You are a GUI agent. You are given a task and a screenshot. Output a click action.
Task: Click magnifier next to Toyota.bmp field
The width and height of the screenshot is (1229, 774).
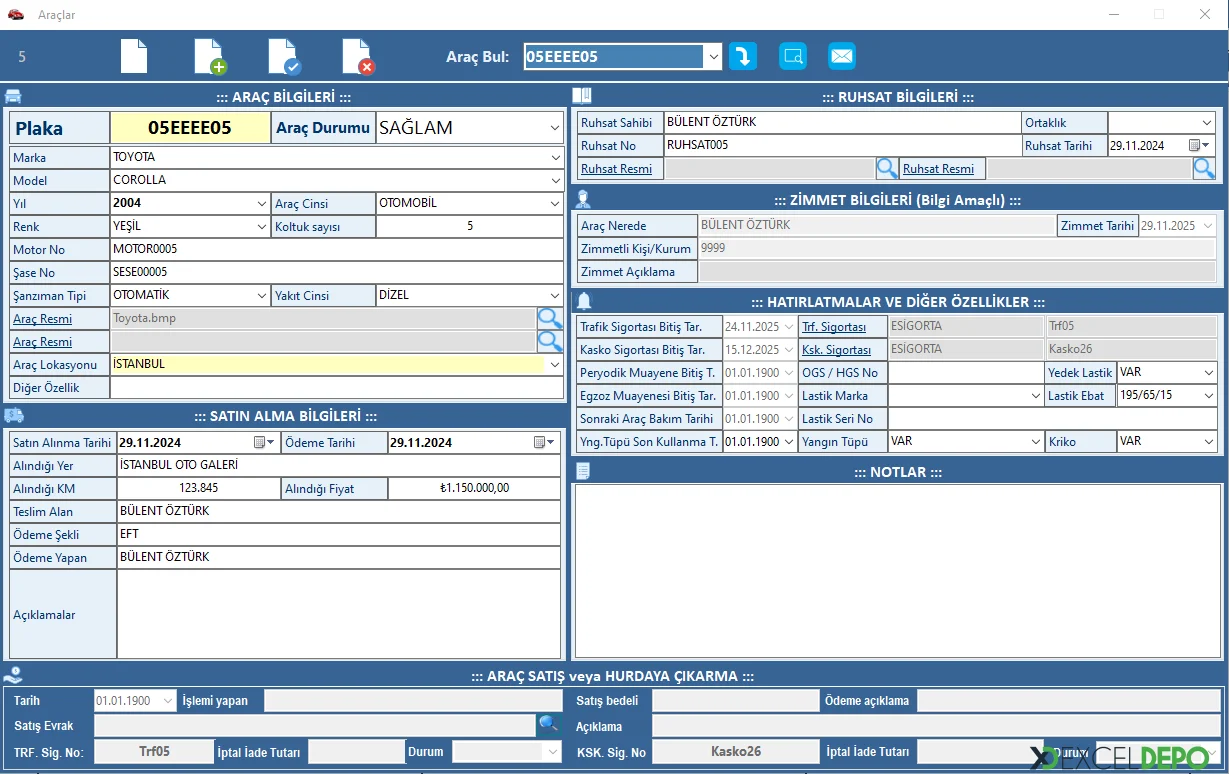[x=550, y=319]
